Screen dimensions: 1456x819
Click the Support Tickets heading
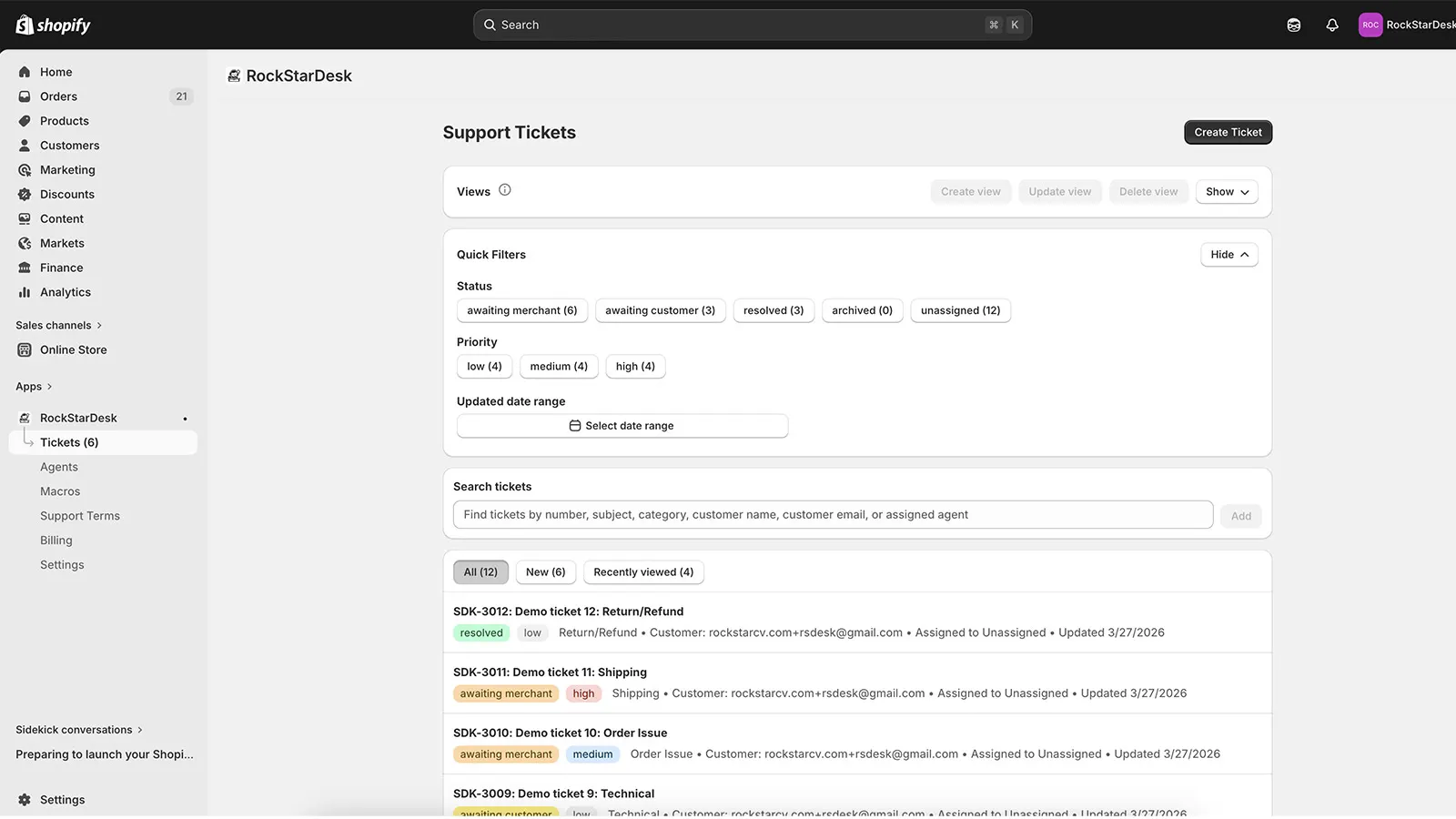(x=510, y=133)
